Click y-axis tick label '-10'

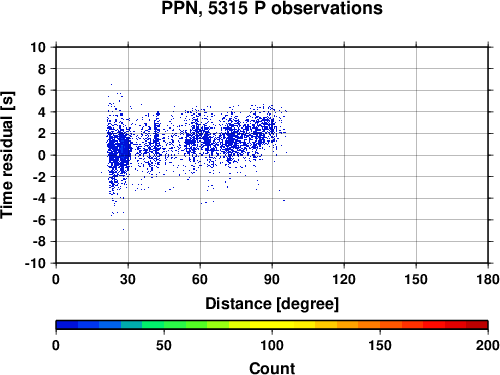pos(35,263)
